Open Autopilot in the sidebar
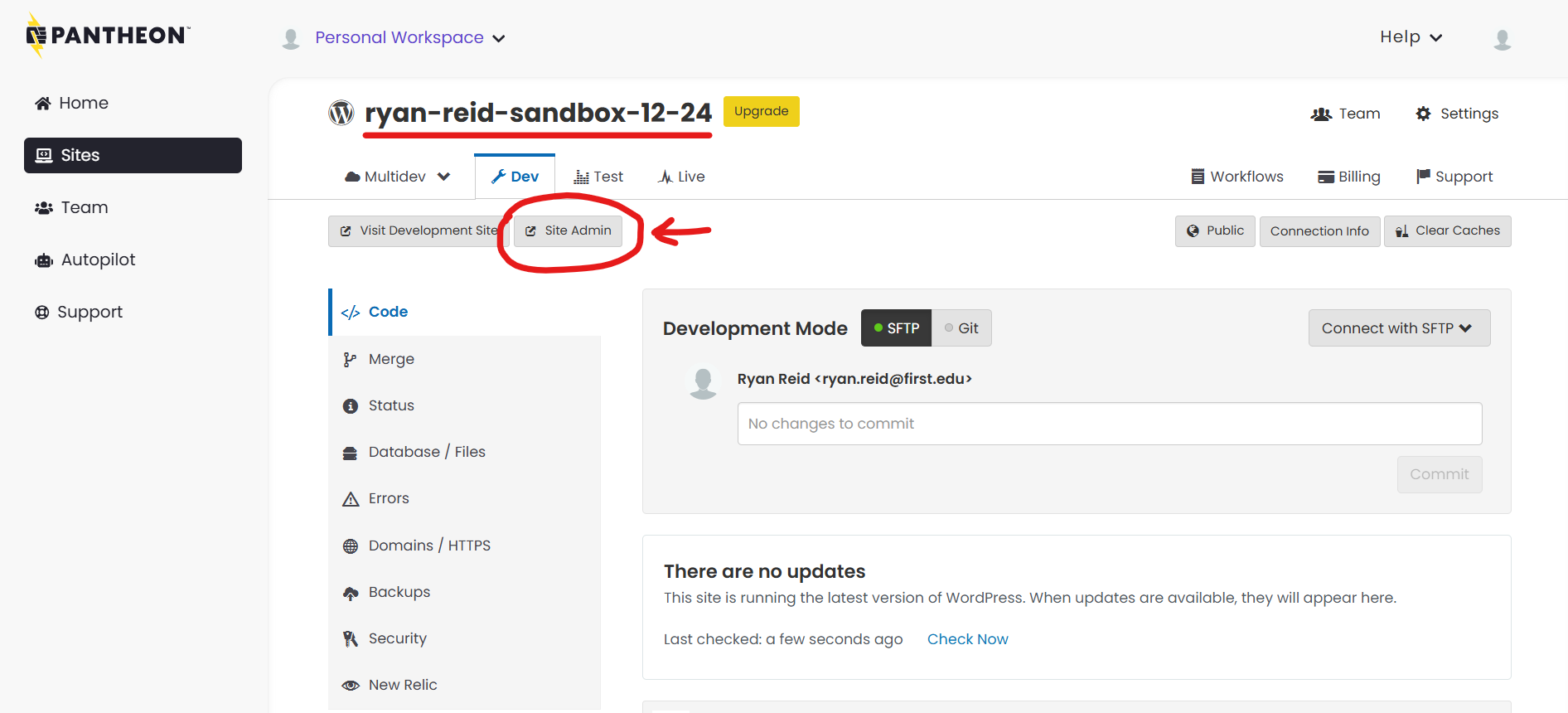1568x713 pixels. pos(85,259)
